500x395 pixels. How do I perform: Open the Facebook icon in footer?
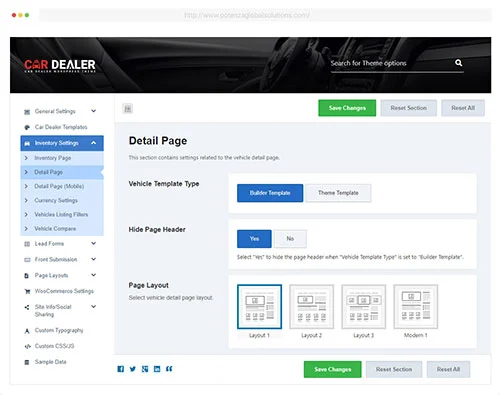coord(121,369)
